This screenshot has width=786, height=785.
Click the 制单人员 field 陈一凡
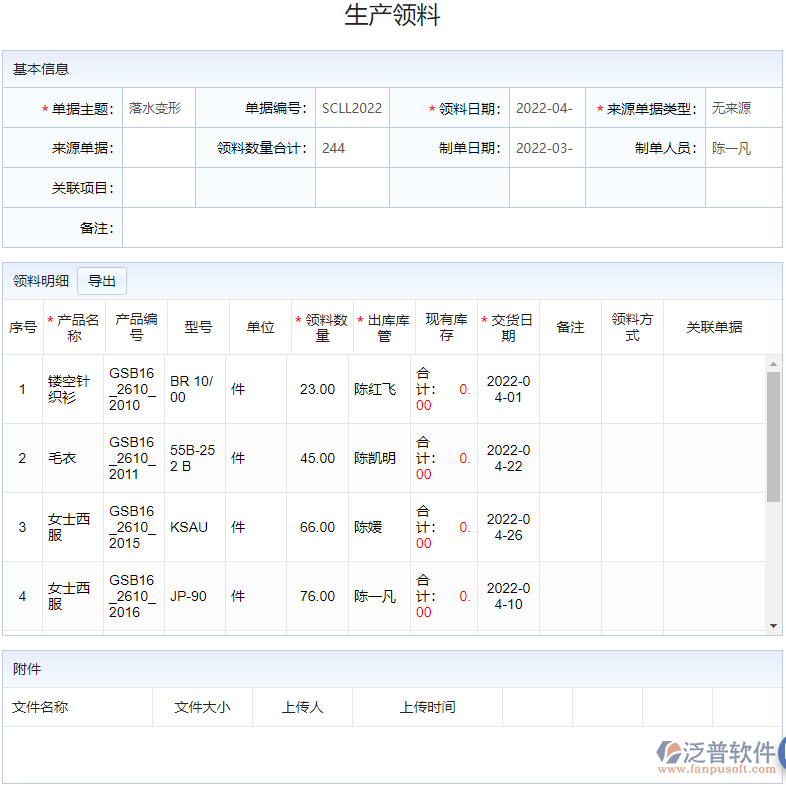[x=743, y=148]
